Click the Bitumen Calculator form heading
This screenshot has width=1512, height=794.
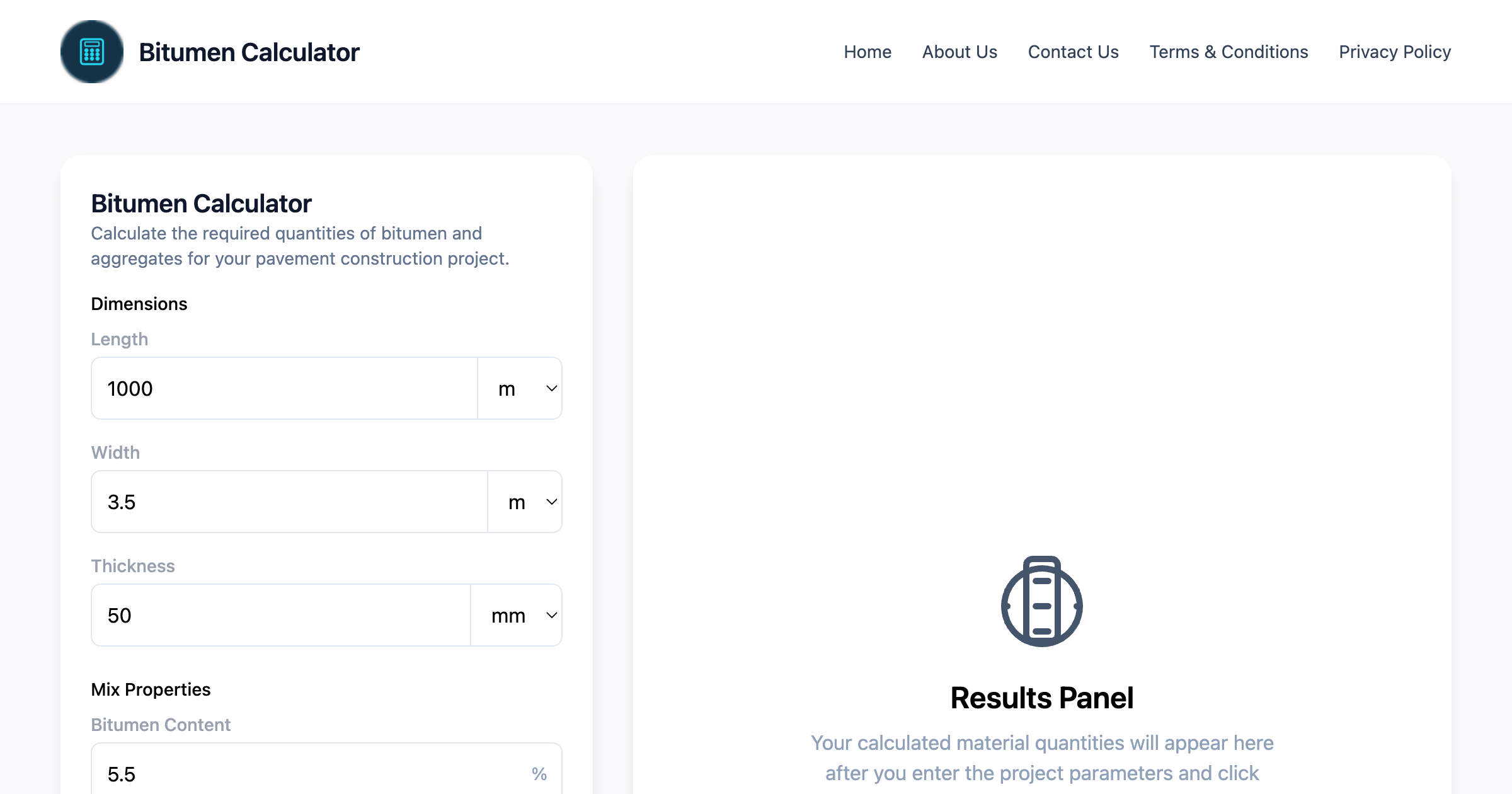[x=201, y=204]
